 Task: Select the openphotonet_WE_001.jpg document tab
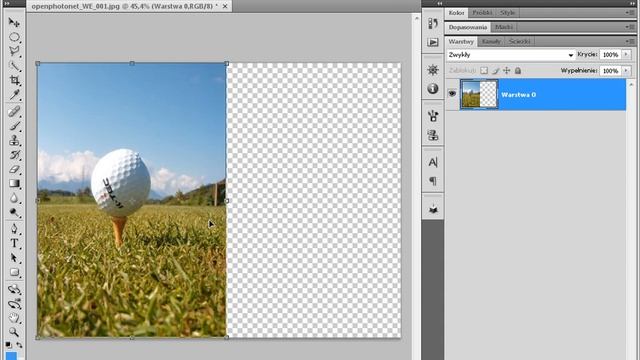click(x=124, y=6)
